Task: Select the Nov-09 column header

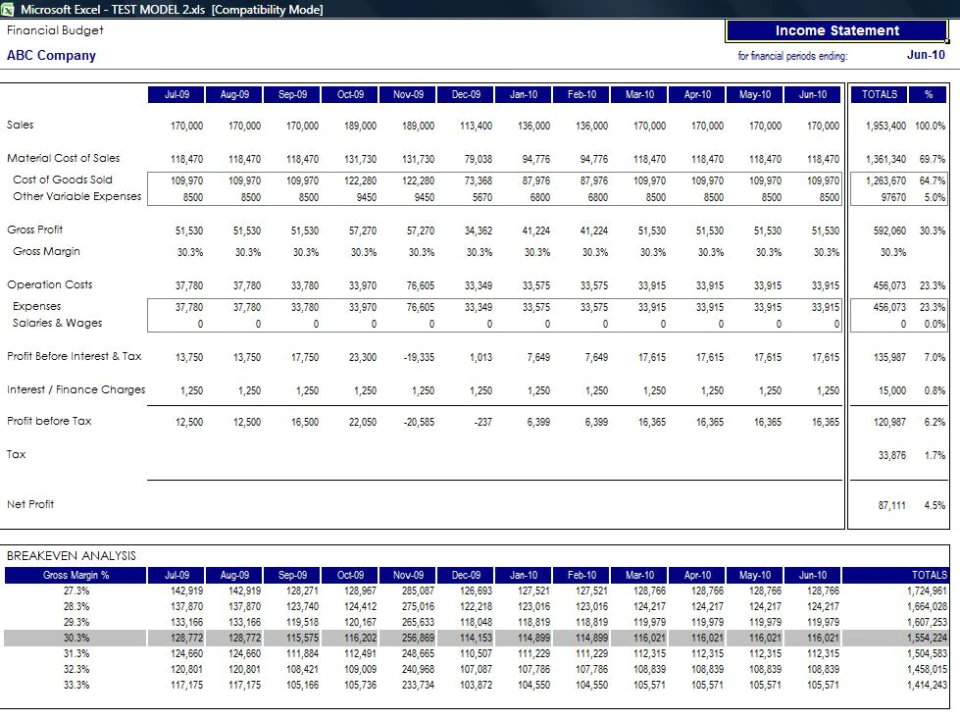Action: pyautogui.click(x=408, y=94)
